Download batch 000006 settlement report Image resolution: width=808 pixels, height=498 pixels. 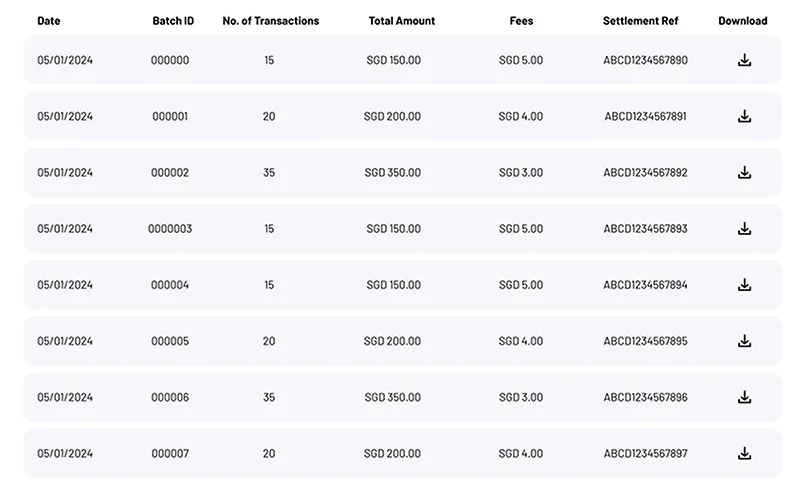click(x=744, y=397)
